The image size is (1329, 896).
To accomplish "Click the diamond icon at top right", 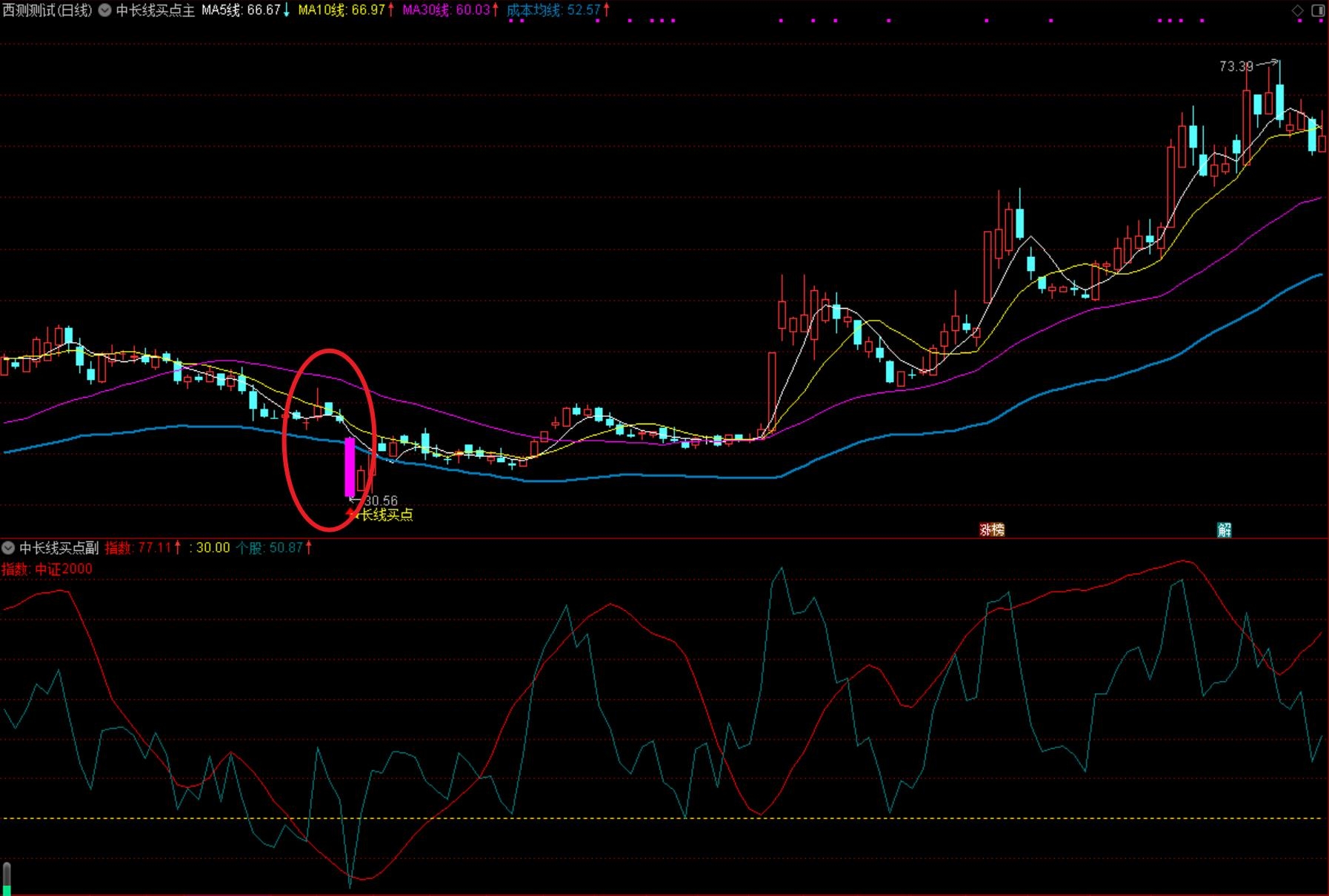I will 1297,10.
